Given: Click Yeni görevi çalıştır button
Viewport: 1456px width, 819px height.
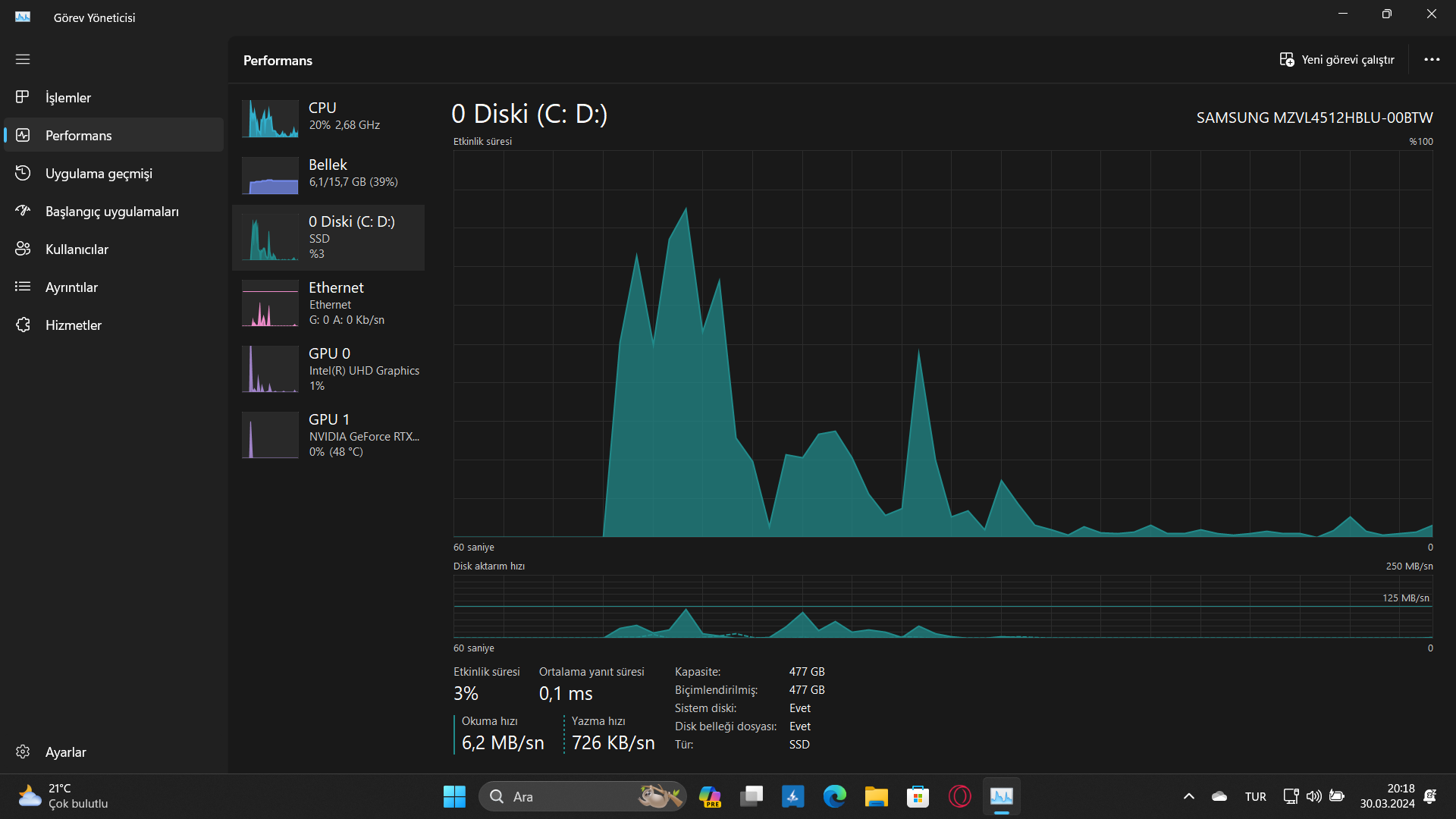Looking at the screenshot, I should point(1337,60).
